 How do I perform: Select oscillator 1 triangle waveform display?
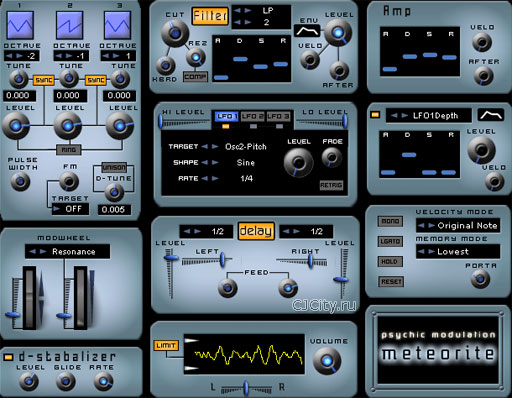pyautogui.click(x=20, y=25)
